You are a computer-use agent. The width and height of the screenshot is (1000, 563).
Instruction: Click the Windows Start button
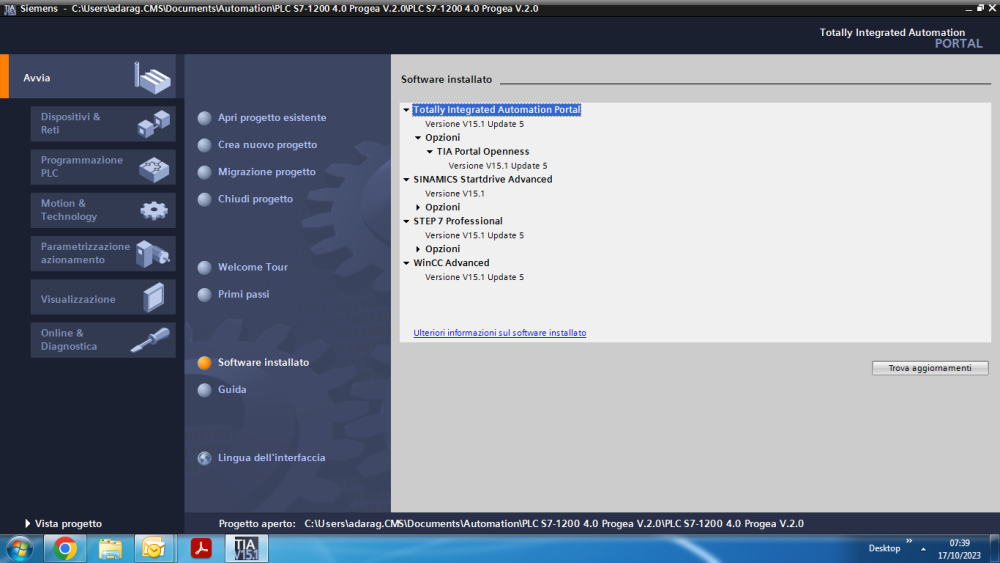coord(19,549)
